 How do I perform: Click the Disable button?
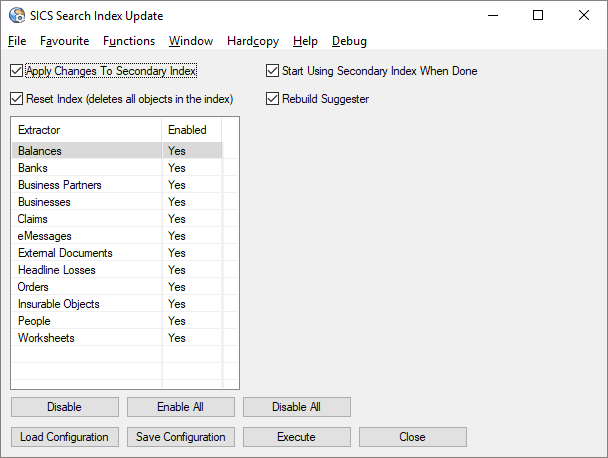65,407
